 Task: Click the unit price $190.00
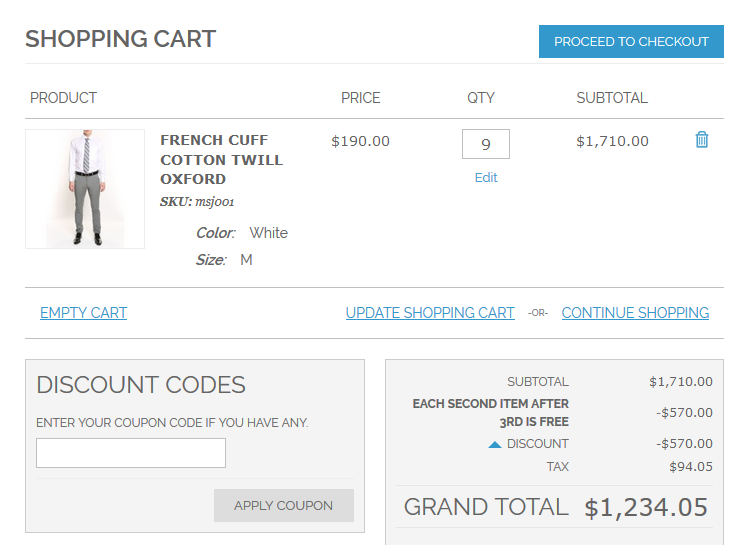pyautogui.click(x=360, y=141)
